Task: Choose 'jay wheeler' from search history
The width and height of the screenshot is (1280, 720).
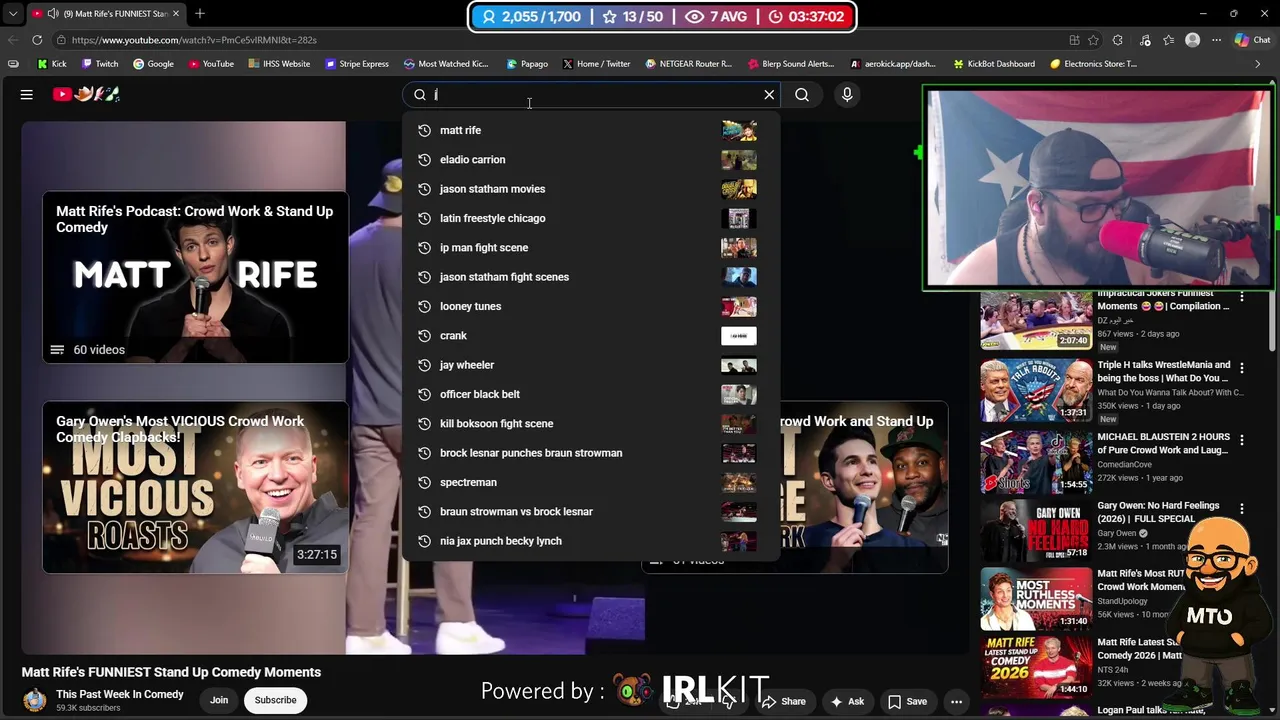Action: point(591,365)
